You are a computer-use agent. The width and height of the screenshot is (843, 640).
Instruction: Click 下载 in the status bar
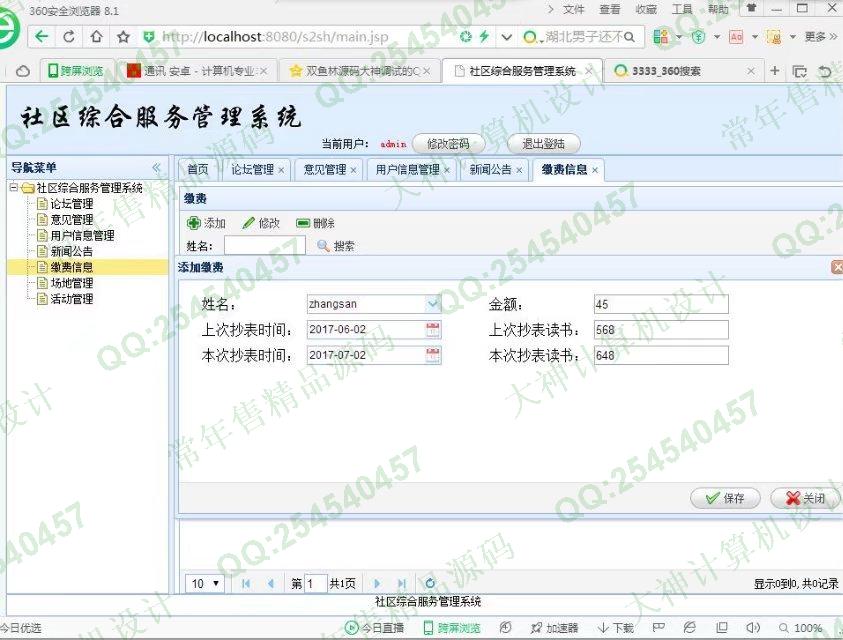[616, 628]
